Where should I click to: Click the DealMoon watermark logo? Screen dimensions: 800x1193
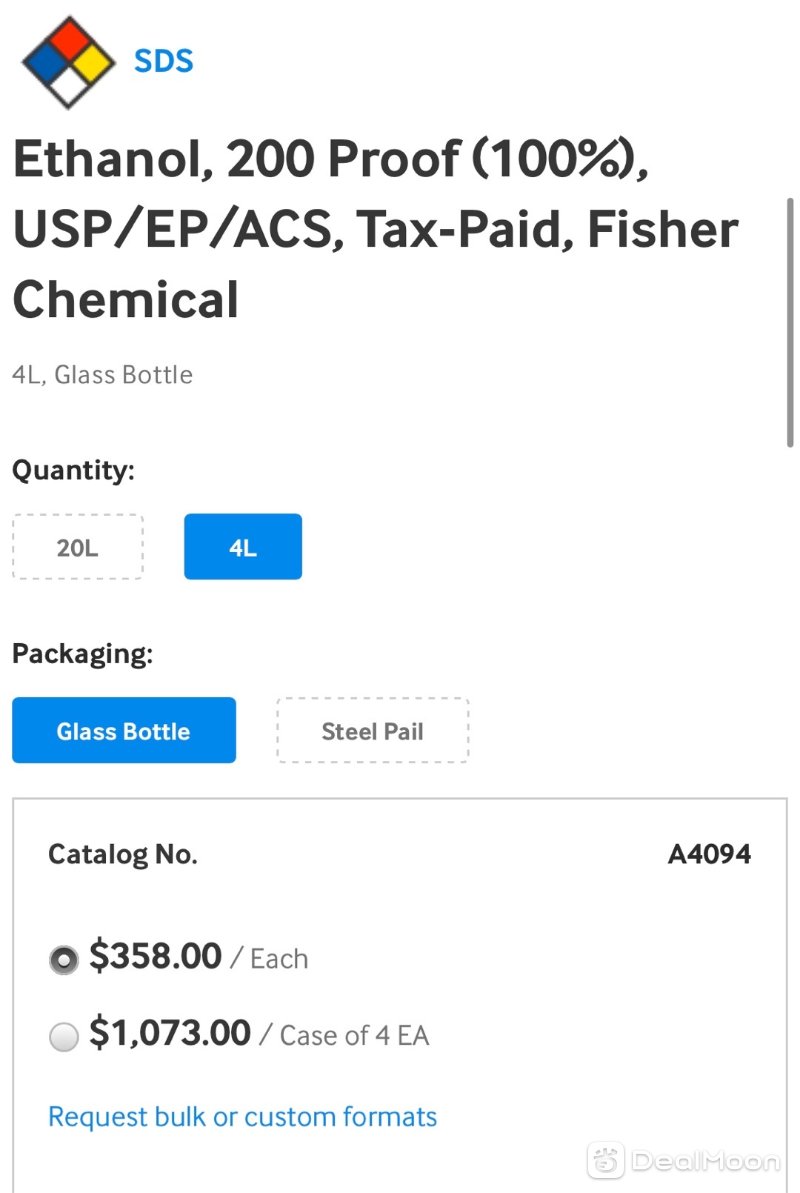pos(684,1160)
